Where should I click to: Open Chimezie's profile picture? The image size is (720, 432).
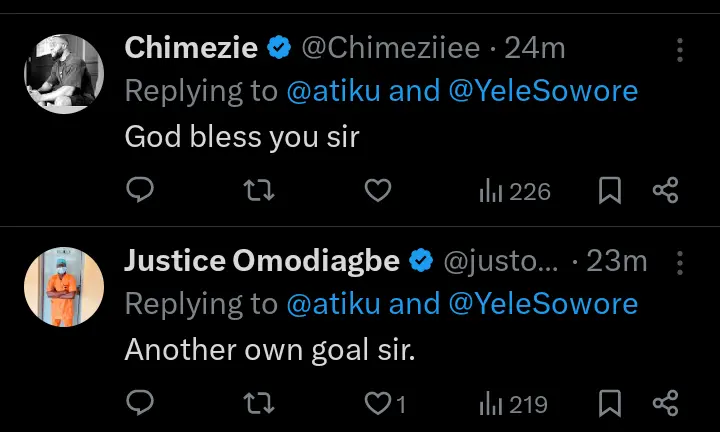(x=64, y=74)
